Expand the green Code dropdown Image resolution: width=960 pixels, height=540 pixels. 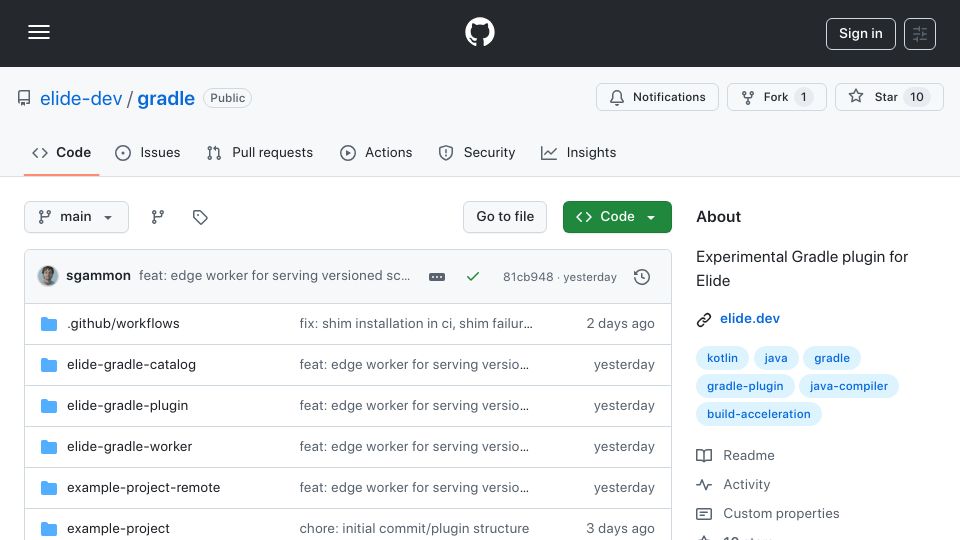617,217
